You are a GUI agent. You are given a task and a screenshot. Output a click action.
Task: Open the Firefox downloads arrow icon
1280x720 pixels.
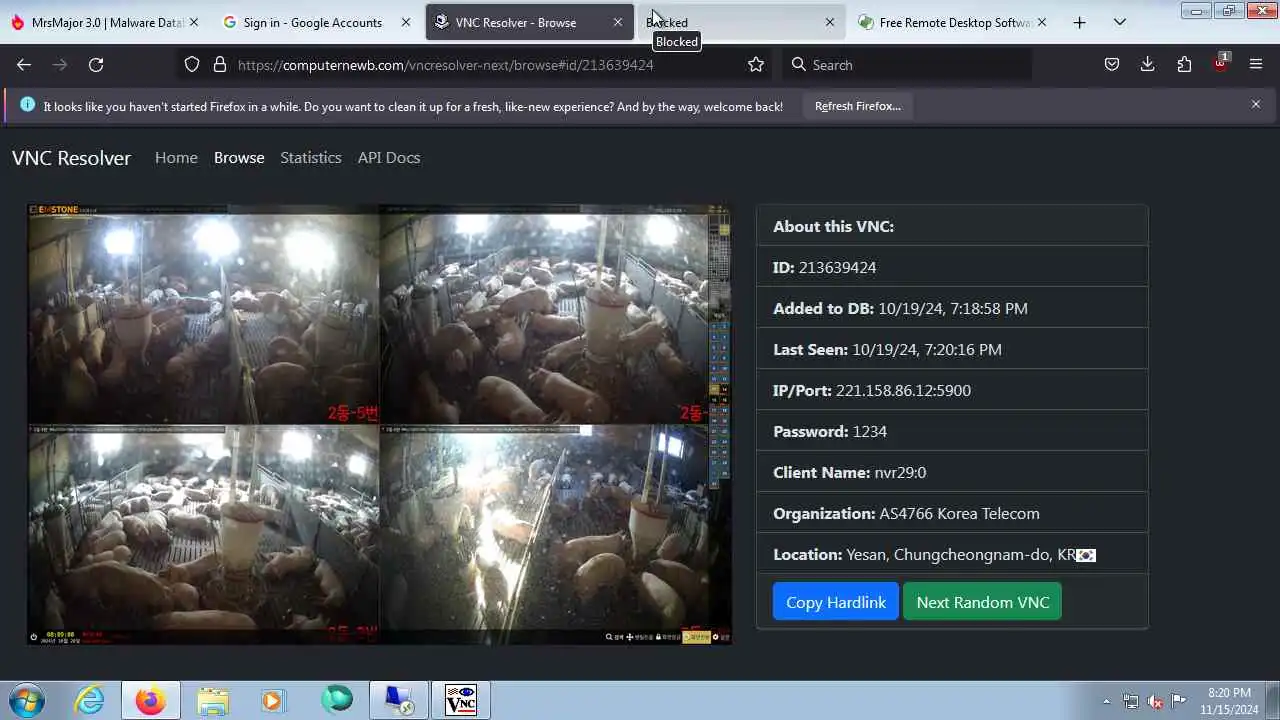1148,64
